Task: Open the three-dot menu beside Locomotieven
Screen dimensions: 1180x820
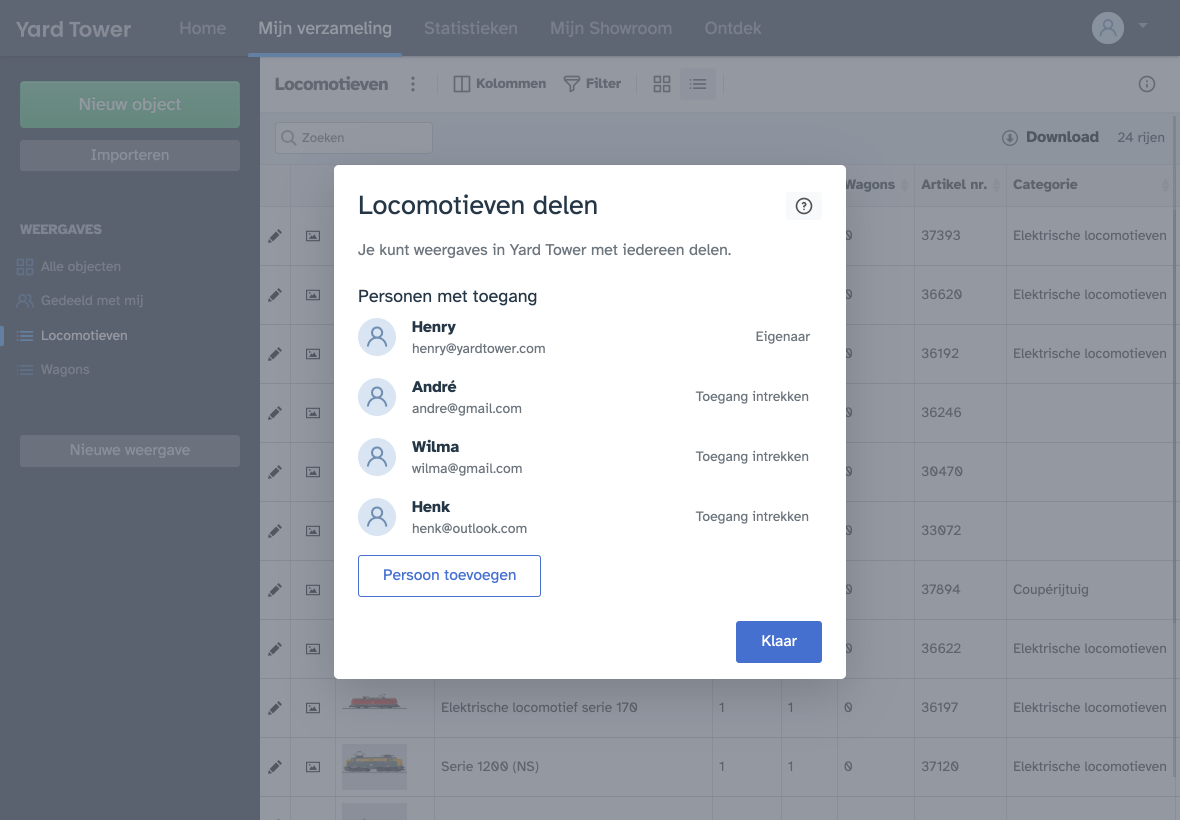Action: tap(413, 84)
